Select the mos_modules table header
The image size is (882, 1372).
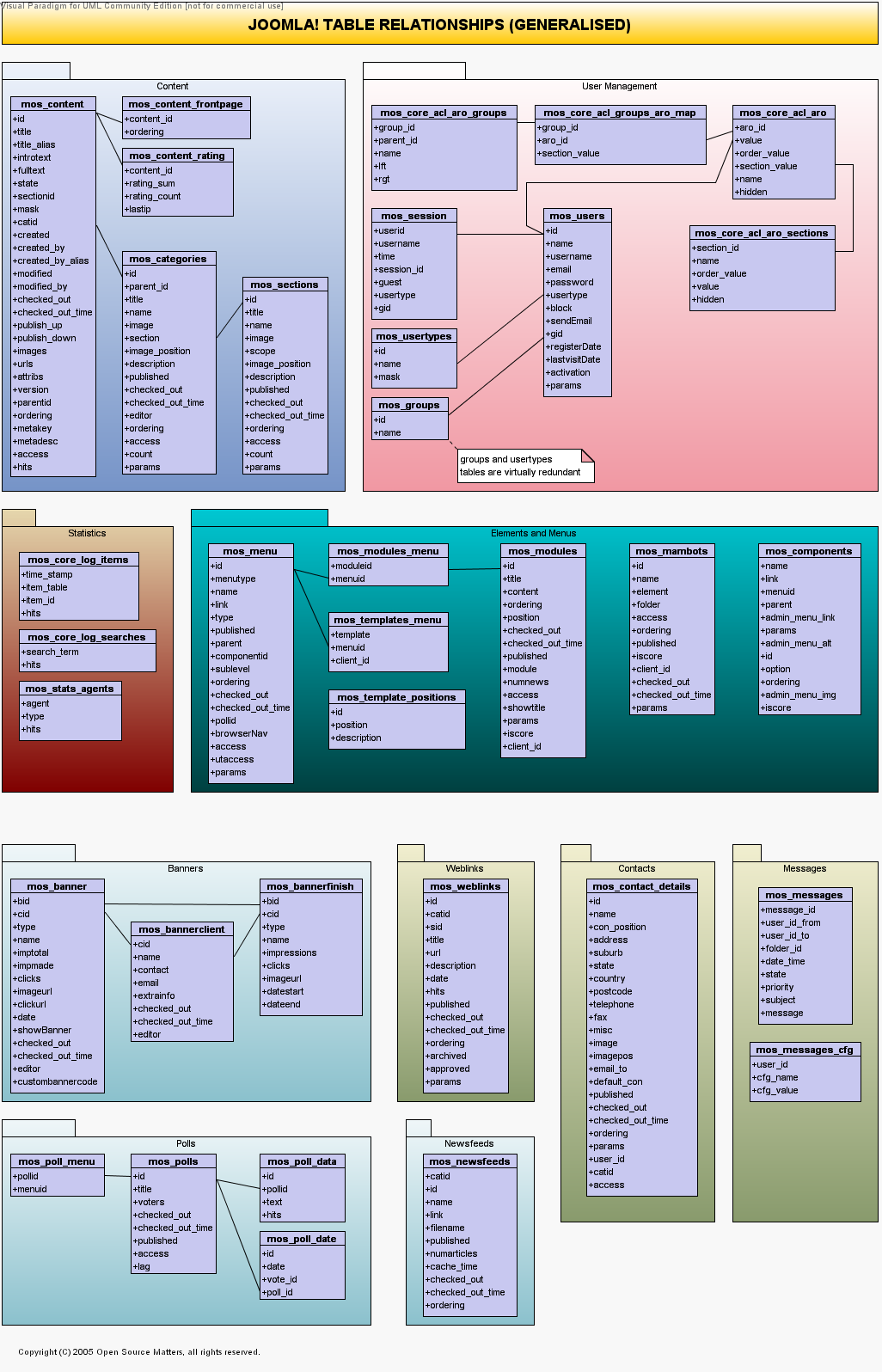542,551
